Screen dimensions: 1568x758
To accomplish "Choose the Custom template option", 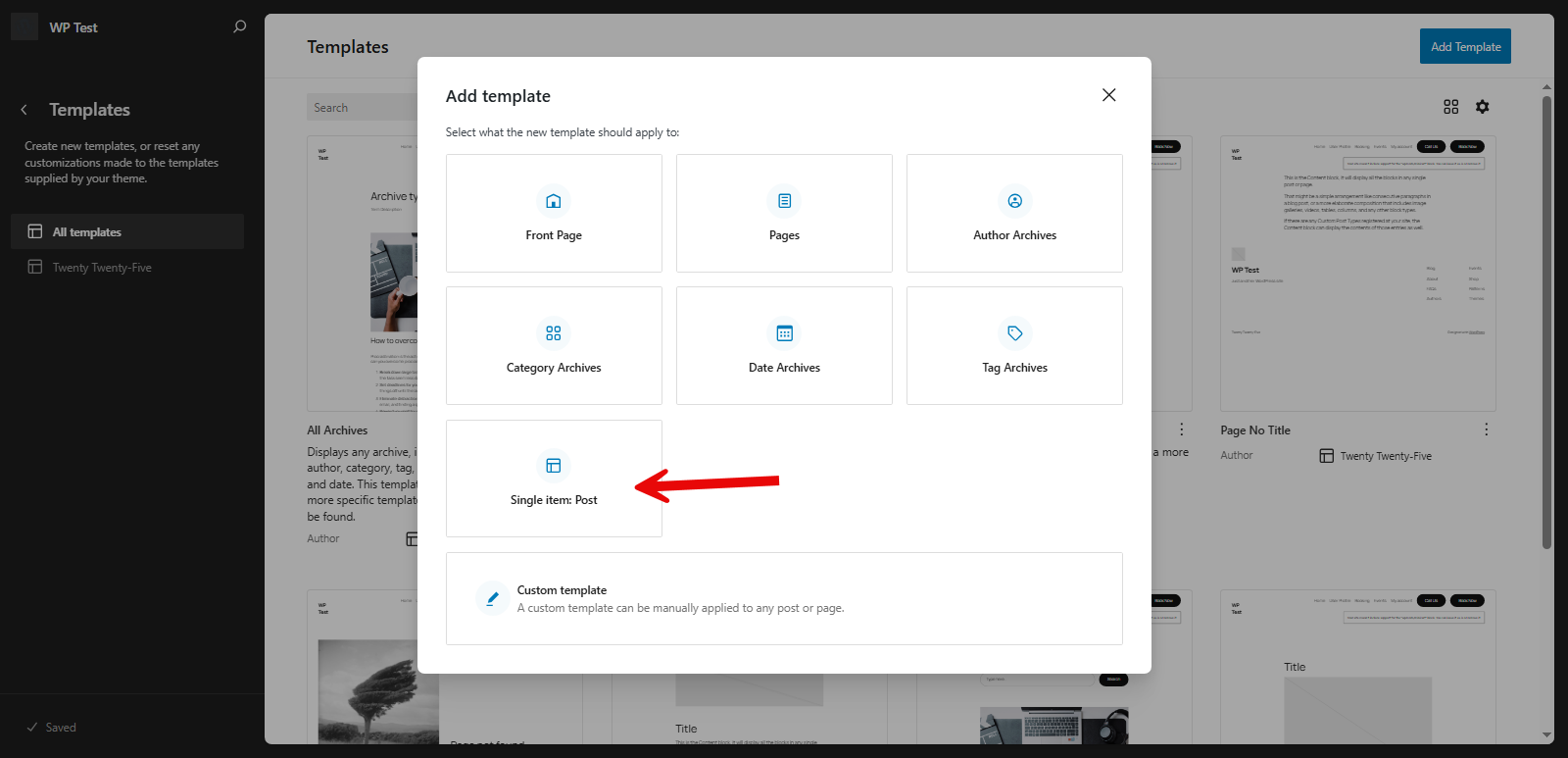I will pyautogui.click(x=784, y=598).
